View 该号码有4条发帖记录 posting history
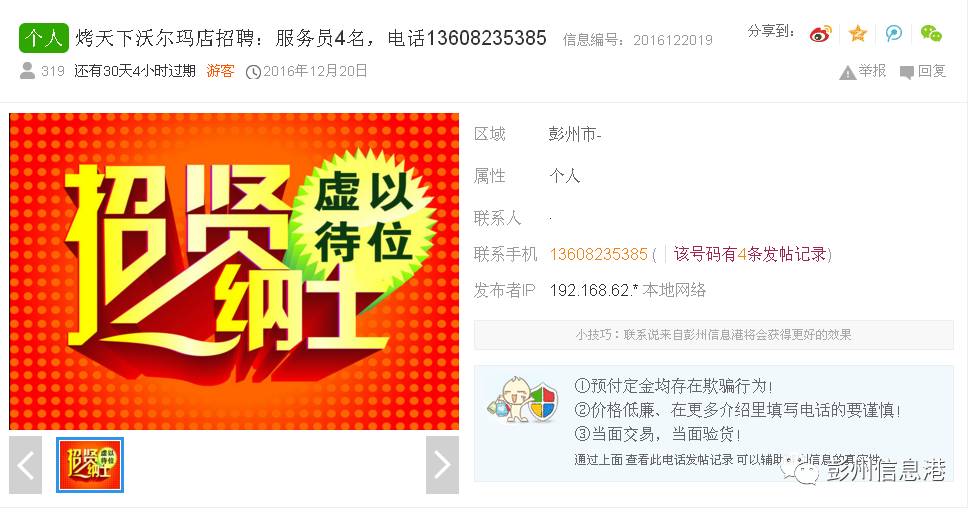Image resolution: width=977 pixels, height=513 pixels. tap(750, 254)
